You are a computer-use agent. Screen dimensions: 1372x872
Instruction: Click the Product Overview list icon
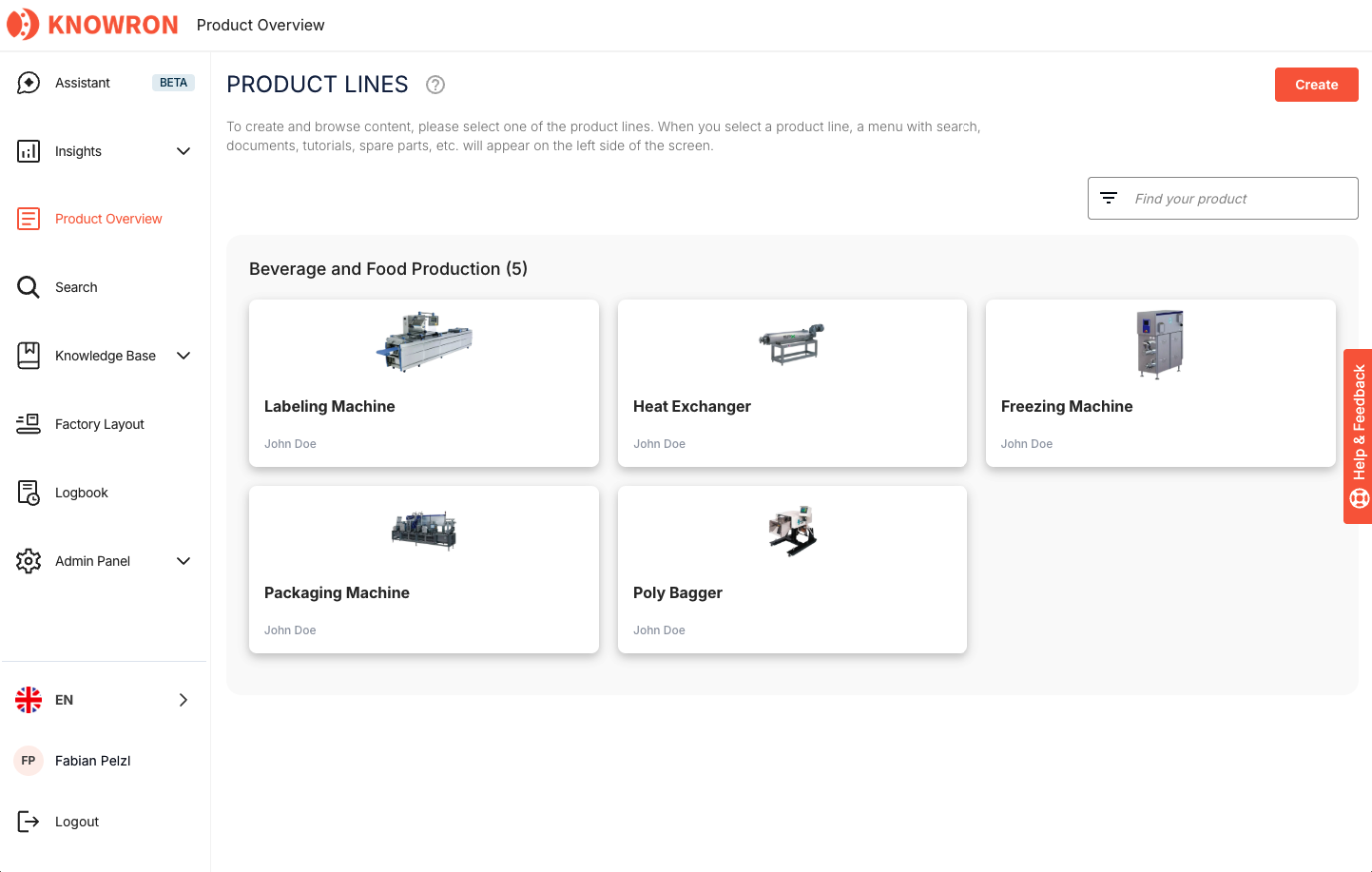click(29, 219)
